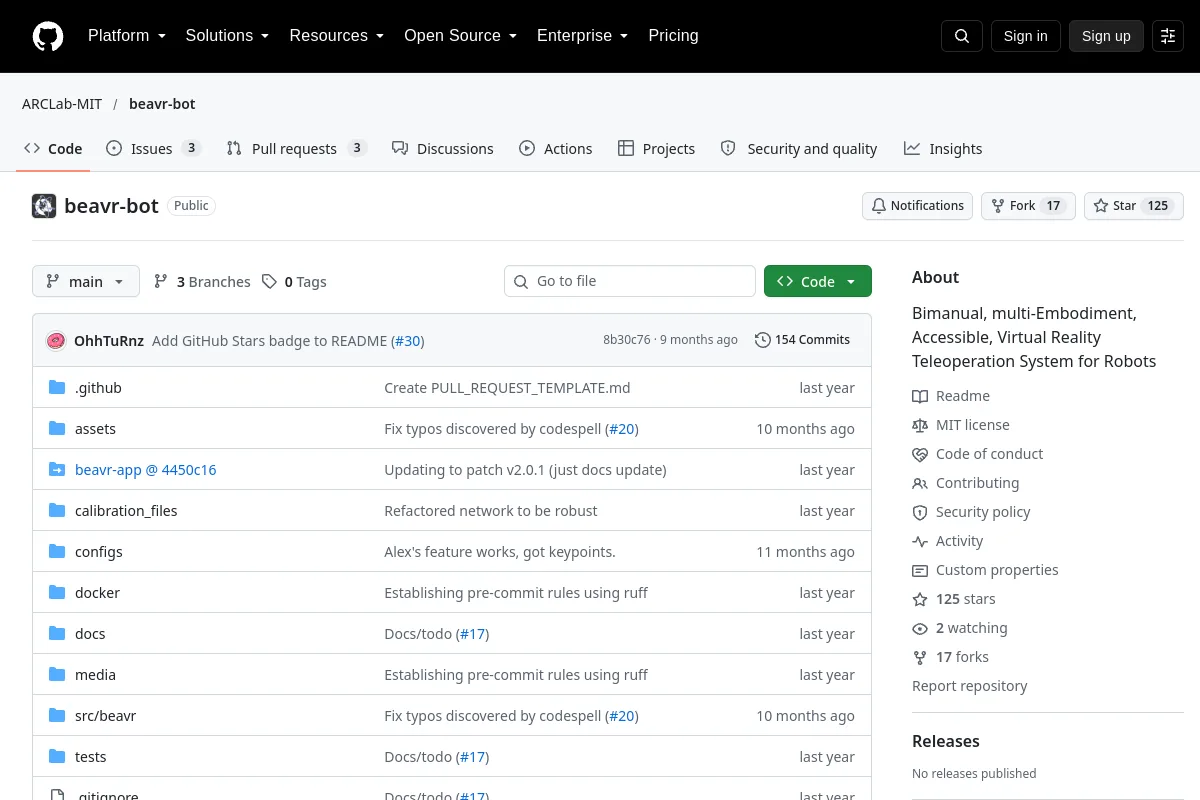Image resolution: width=1200 pixels, height=800 pixels.
Task: Switch to the Projects tab
Action: (656, 148)
